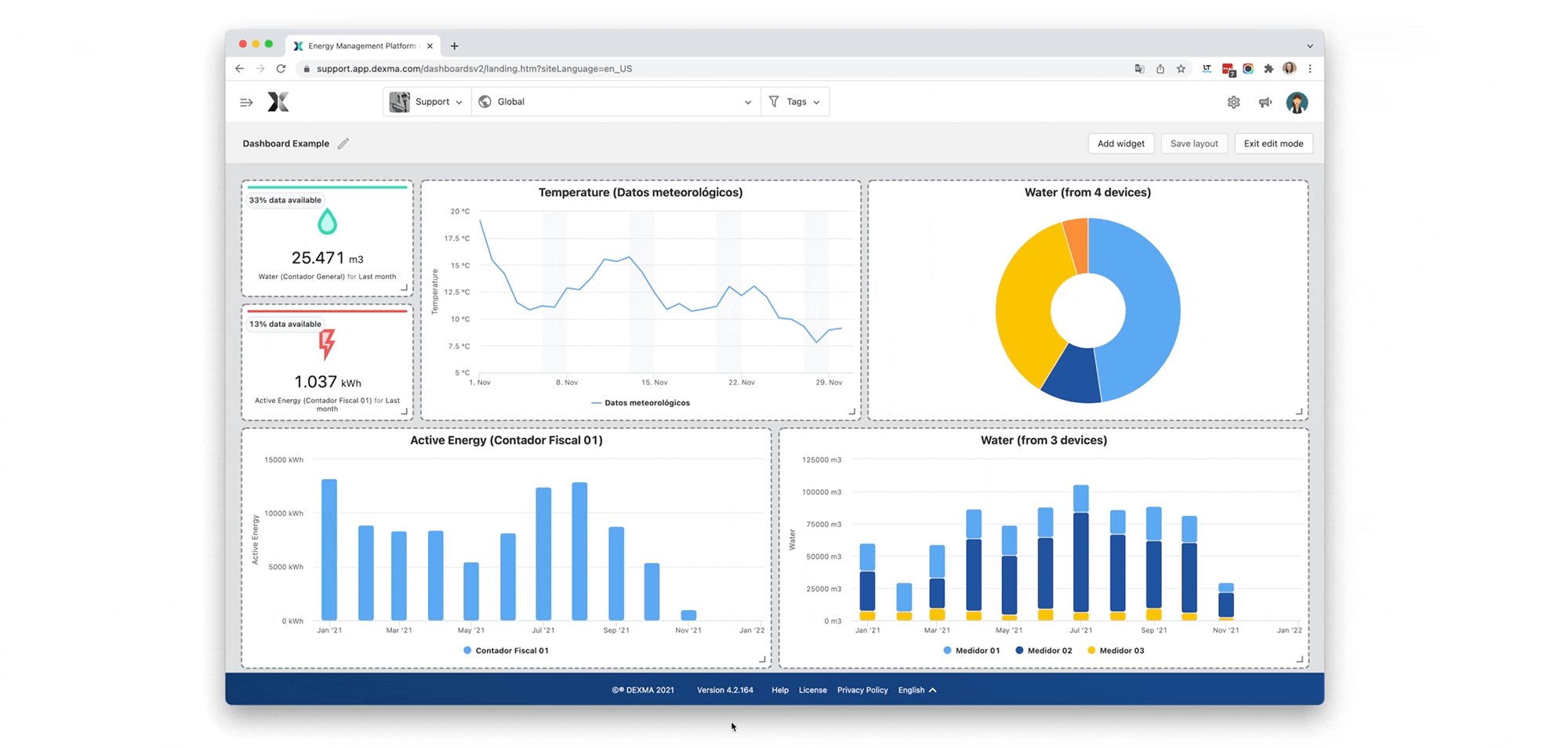Click the Dexma X logo
Screen dimensions: 1568x748
278,102
